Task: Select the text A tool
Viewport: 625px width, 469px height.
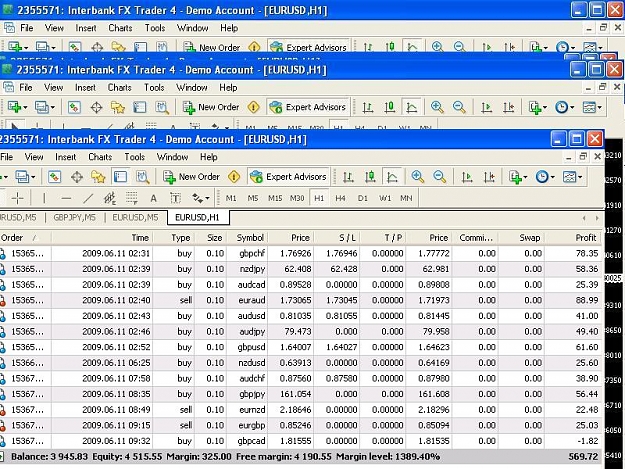Action: pos(153,198)
